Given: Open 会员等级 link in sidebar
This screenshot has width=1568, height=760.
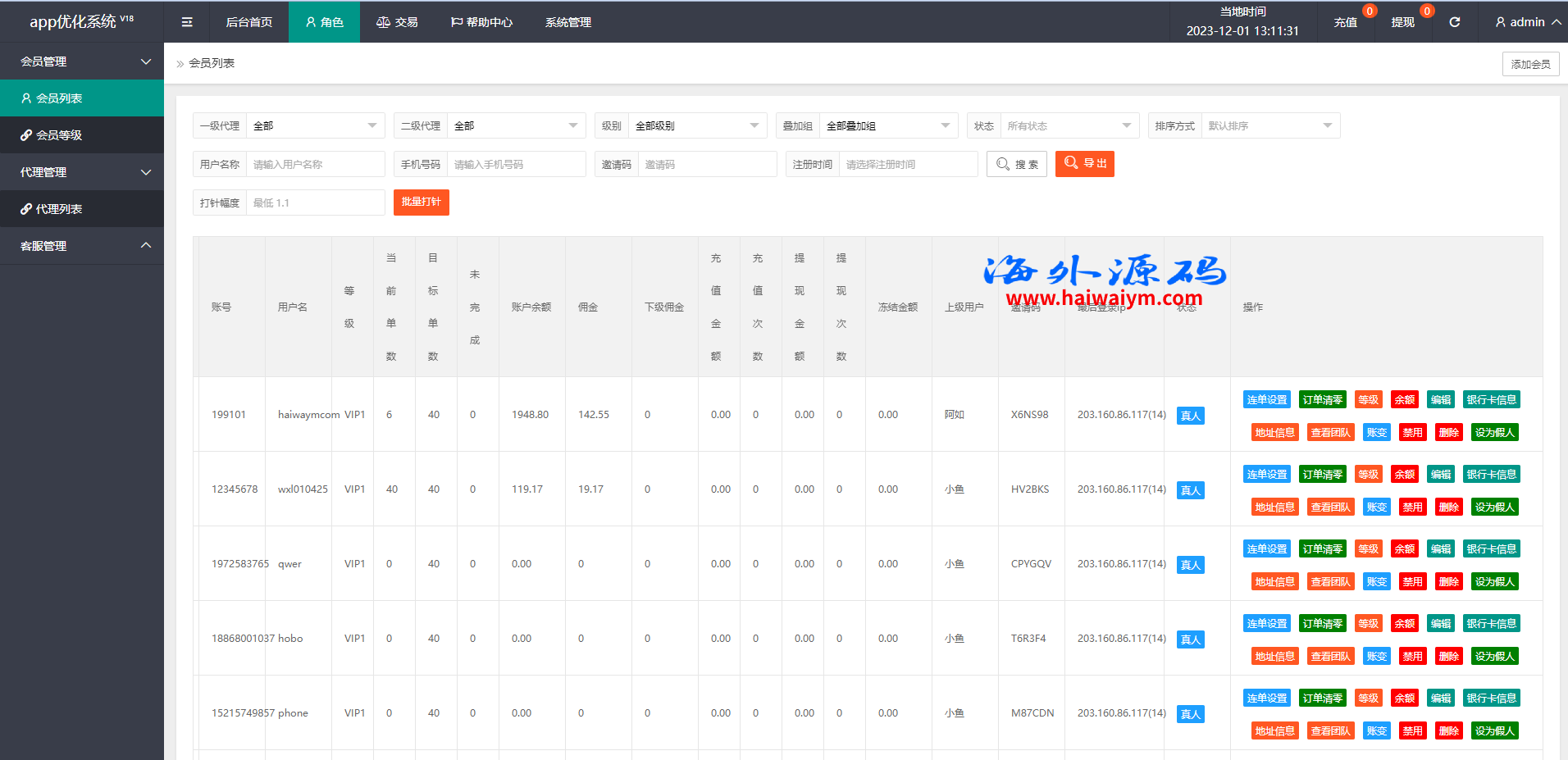Looking at the screenshot, I should (x=58, y=135).
